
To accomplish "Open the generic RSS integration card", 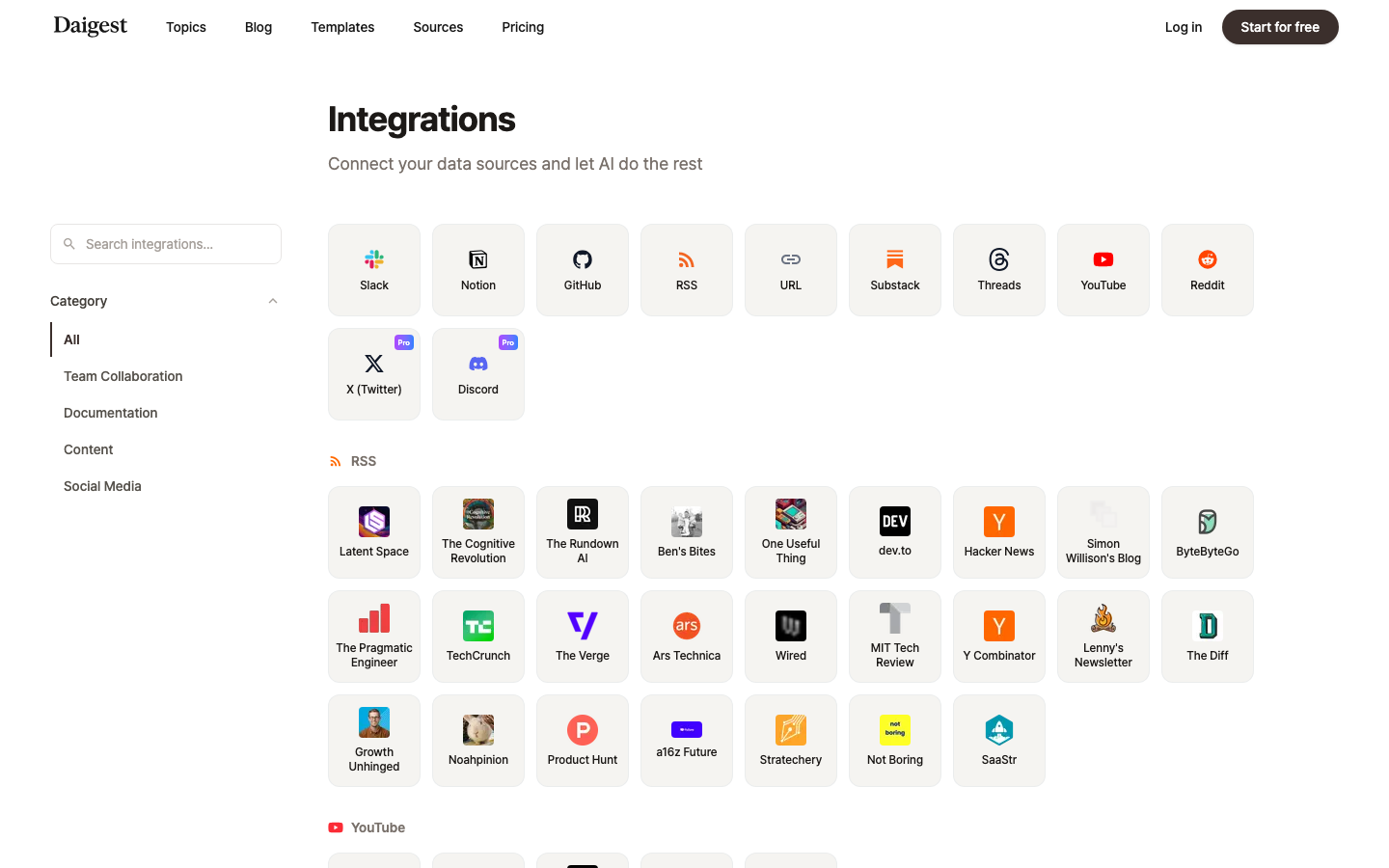I will pos(687,270).
